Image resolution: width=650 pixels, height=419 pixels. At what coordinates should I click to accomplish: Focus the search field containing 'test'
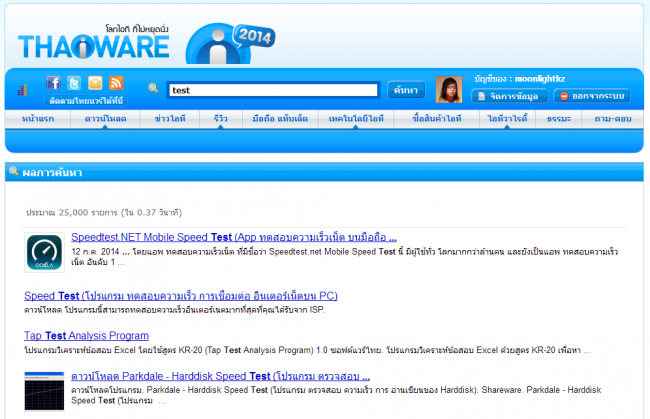coord(273,90)
